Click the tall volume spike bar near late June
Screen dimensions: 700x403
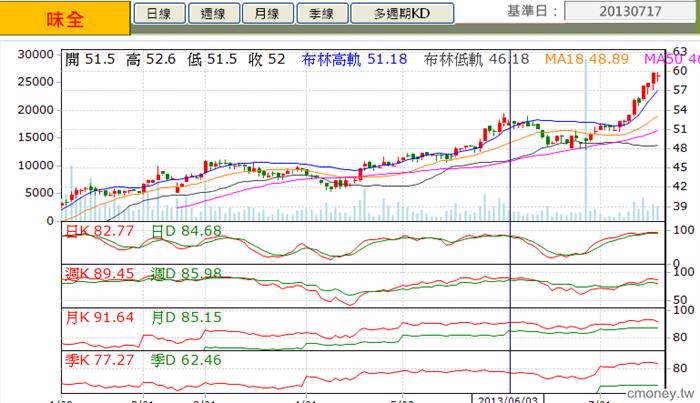[x=586, y=140]
